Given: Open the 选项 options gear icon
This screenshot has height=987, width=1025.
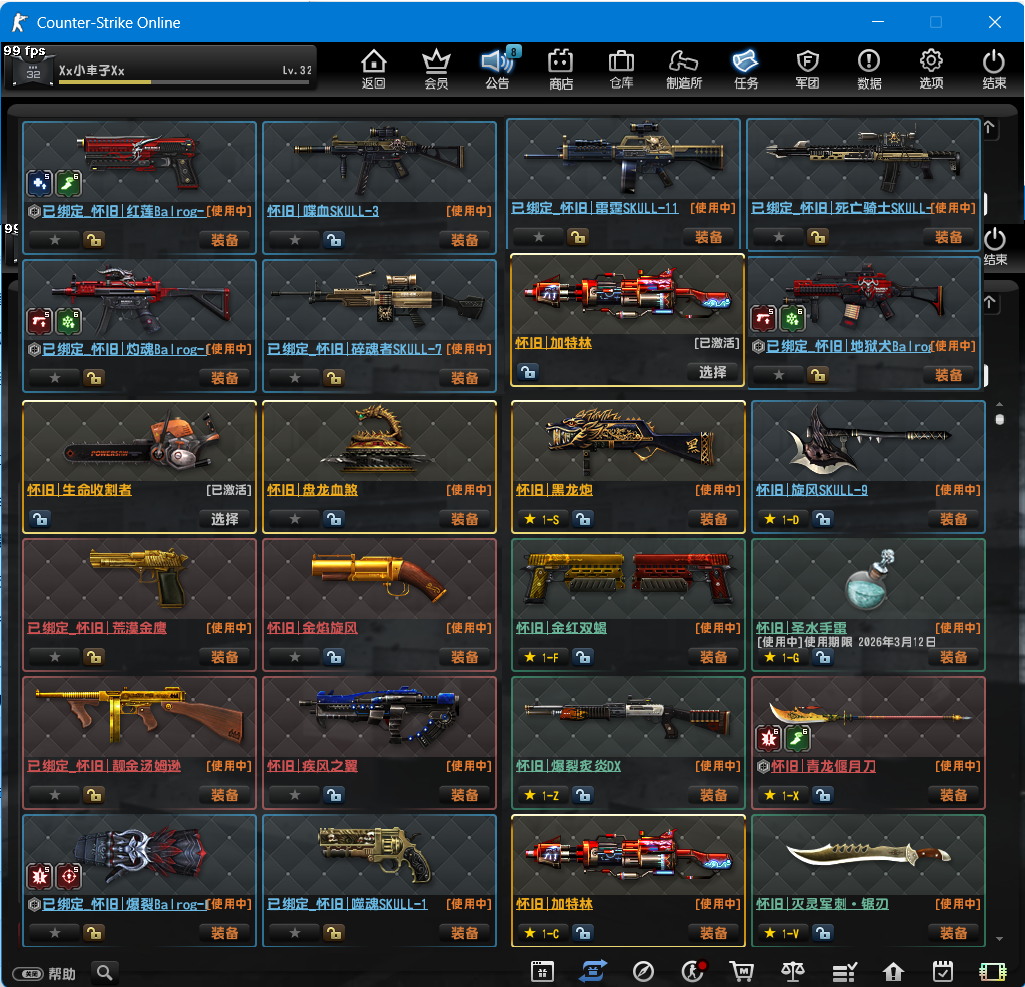Looking at the screenshot, I should (931, 69).
